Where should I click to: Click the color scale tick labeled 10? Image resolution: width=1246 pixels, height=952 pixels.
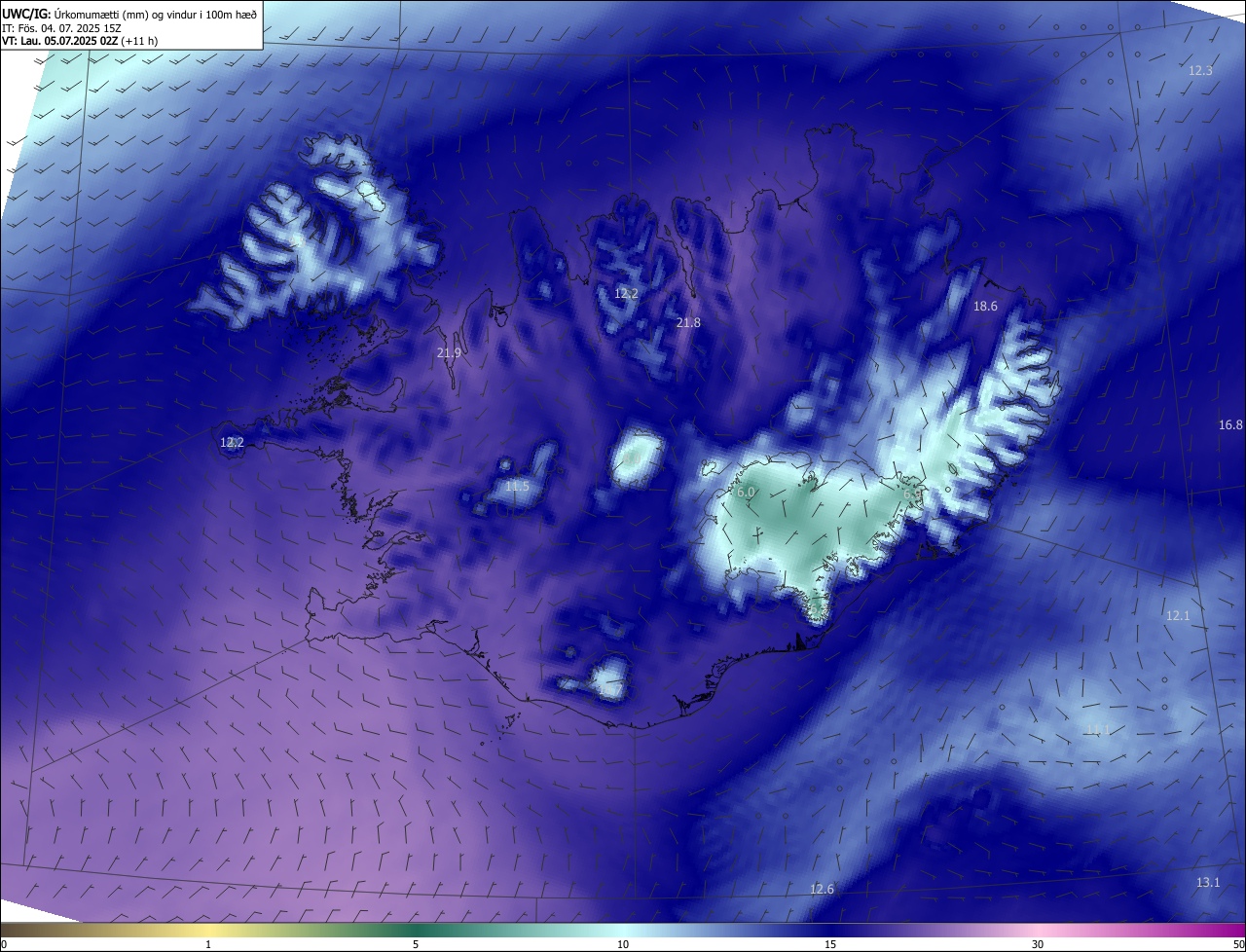(623, 944)
